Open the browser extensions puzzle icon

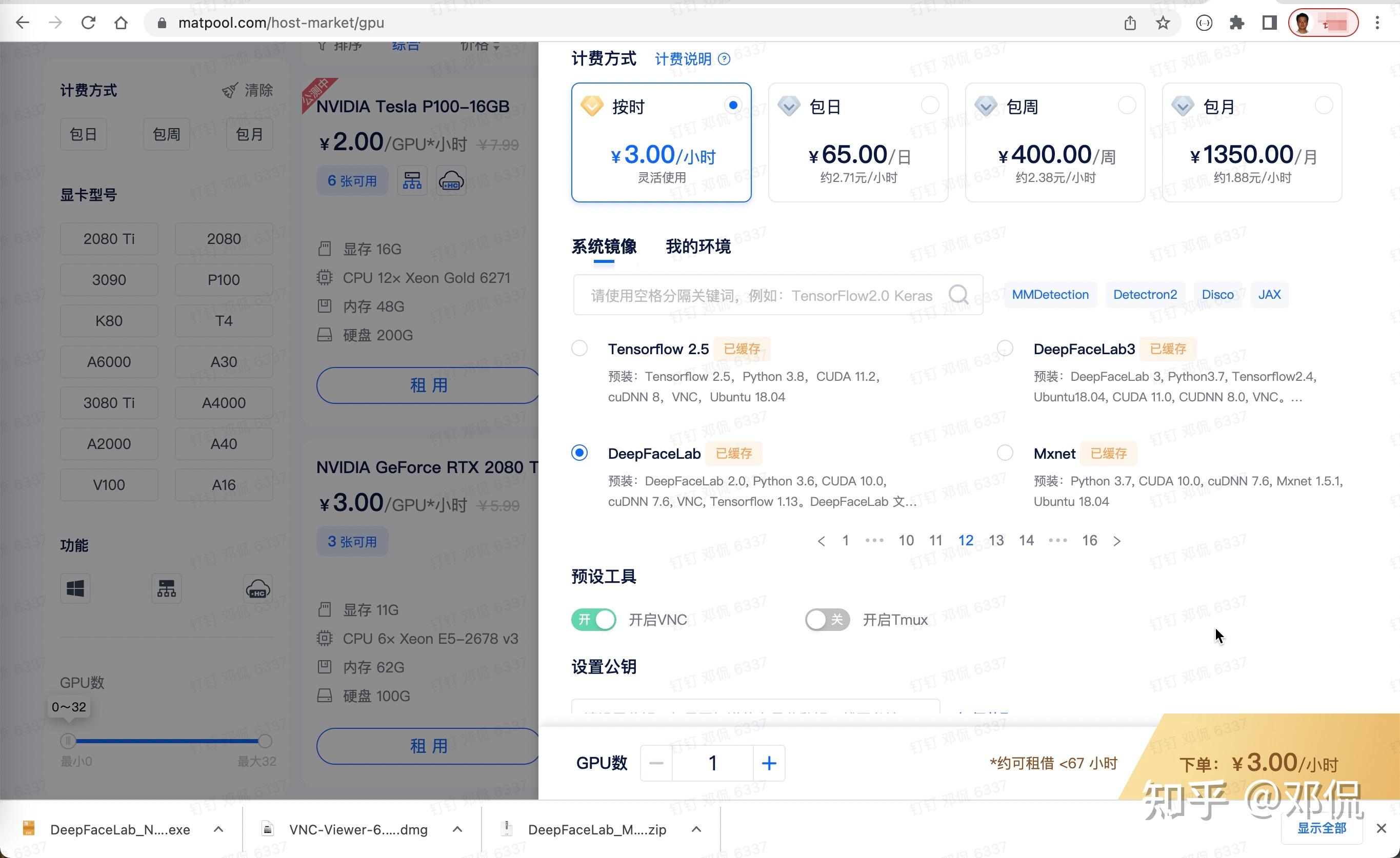coord(1237,23)
